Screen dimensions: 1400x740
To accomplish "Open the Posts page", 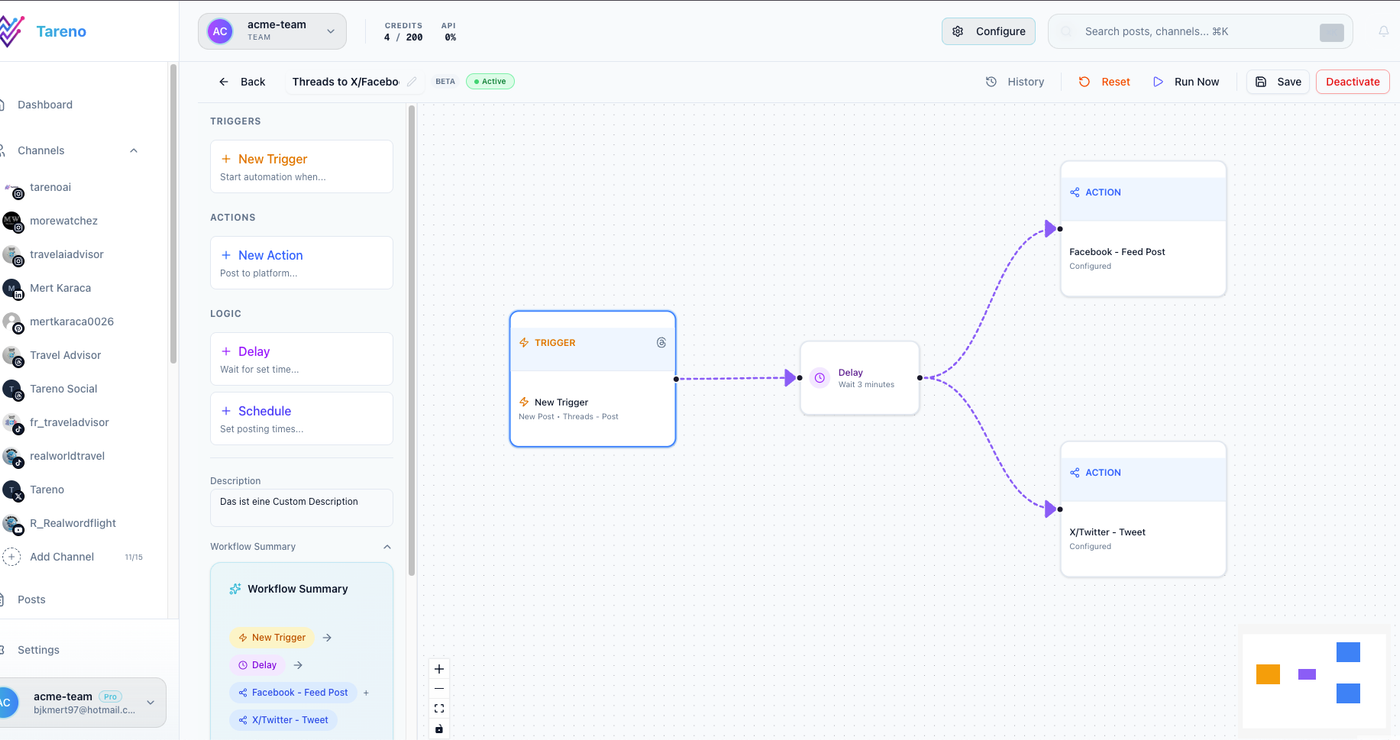I will [x=31, y=600].
